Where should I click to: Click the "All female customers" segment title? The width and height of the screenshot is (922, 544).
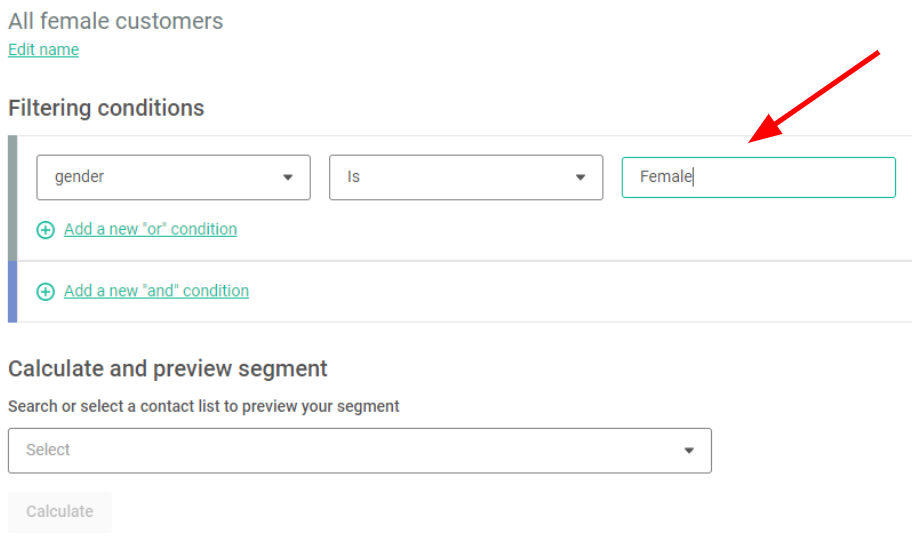pos(116,21)
